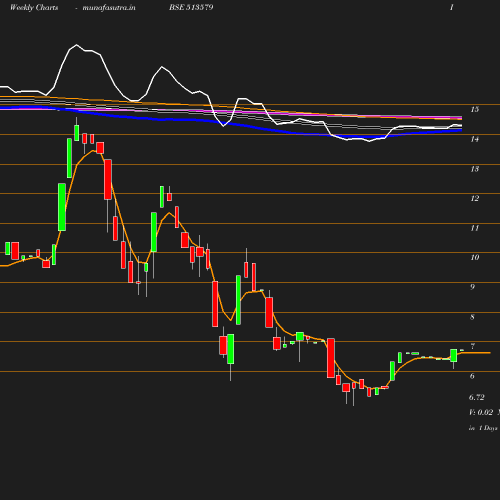Click the large red candle below price 9
500x500 pixels.
tap(215, 304)
